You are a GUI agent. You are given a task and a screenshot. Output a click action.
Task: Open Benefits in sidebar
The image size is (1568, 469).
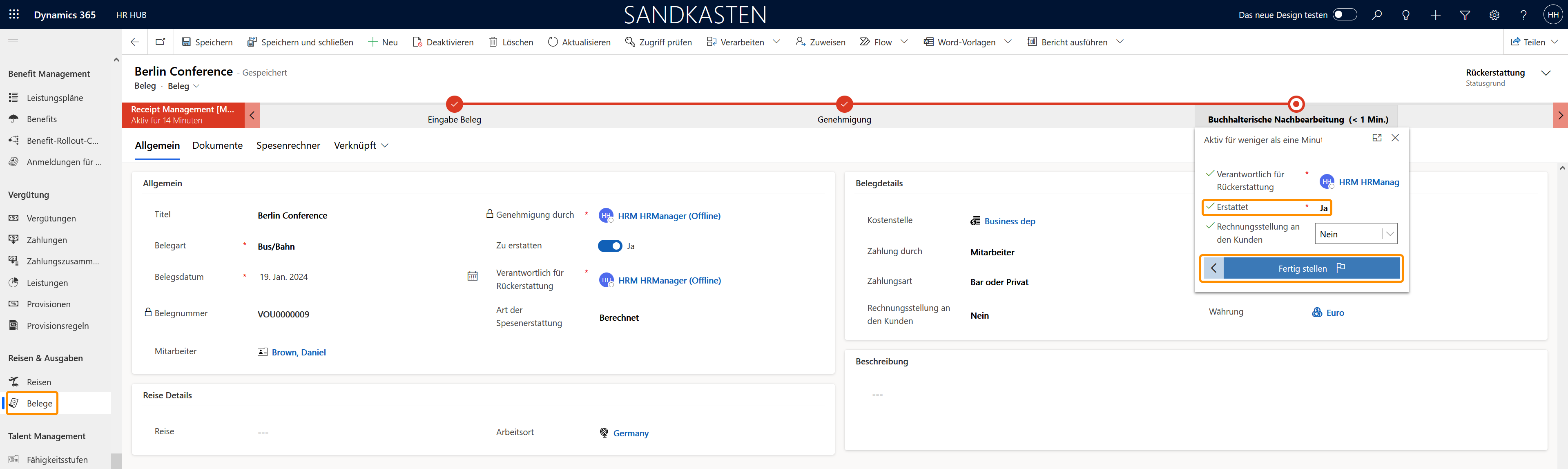(41, 119)
